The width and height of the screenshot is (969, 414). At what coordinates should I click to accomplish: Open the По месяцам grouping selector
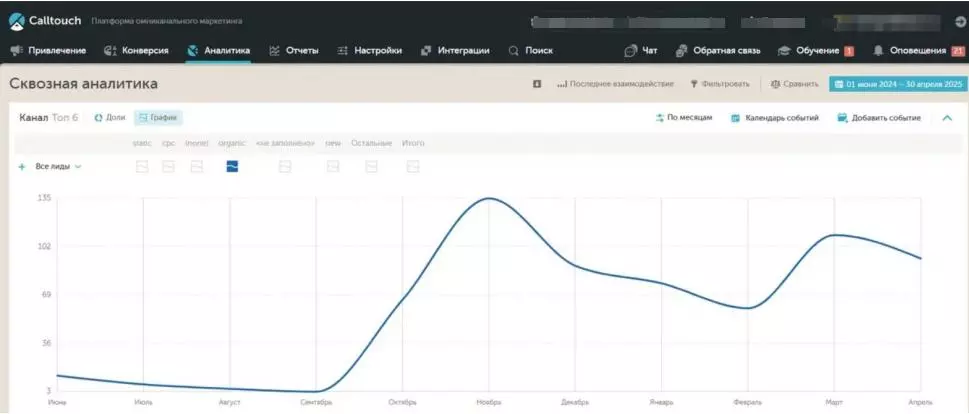tap(684, 118)
